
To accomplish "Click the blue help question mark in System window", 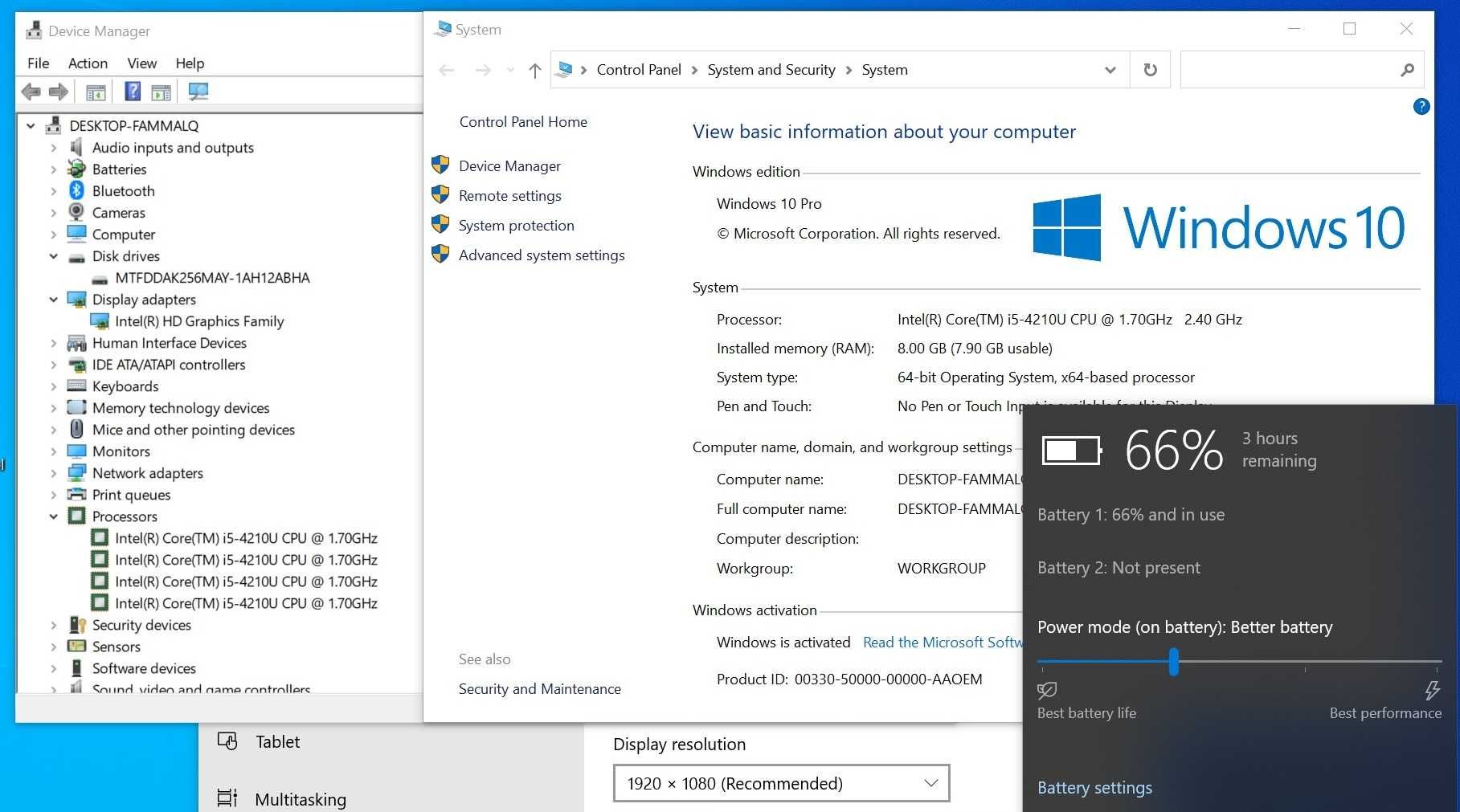I will click(x=1421, y=107).
